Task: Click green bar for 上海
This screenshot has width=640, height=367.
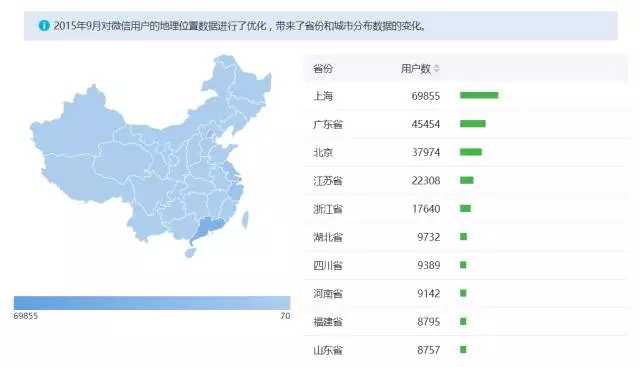Action: (x=479, y=96)
